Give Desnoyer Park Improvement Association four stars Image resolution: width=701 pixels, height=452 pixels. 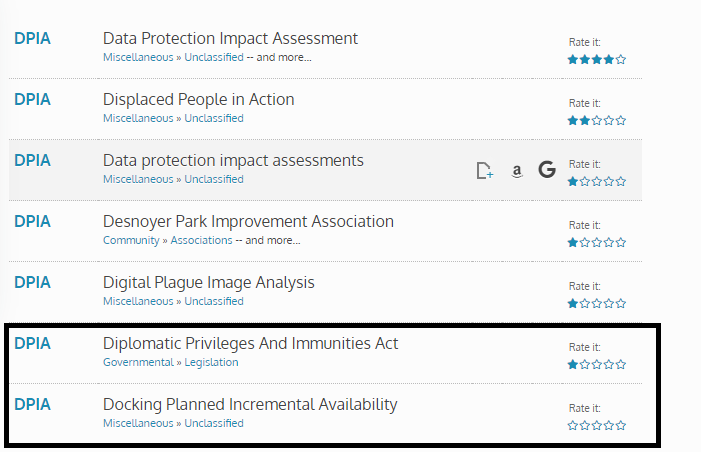608,242
